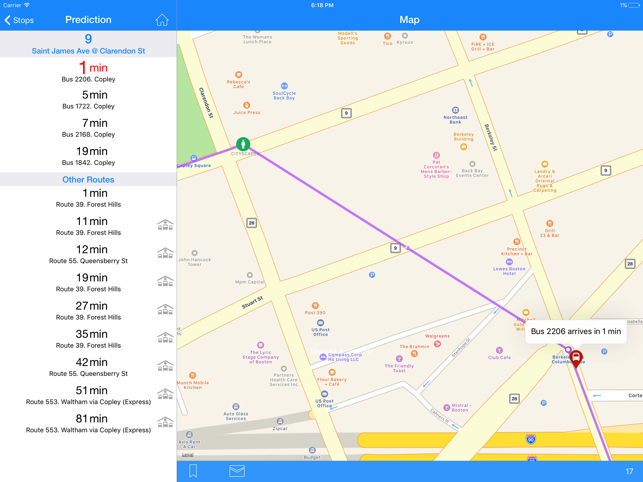Tap the Other Routes section header
This screenshot has height=482, width=643.
click(x=88, y=180)
